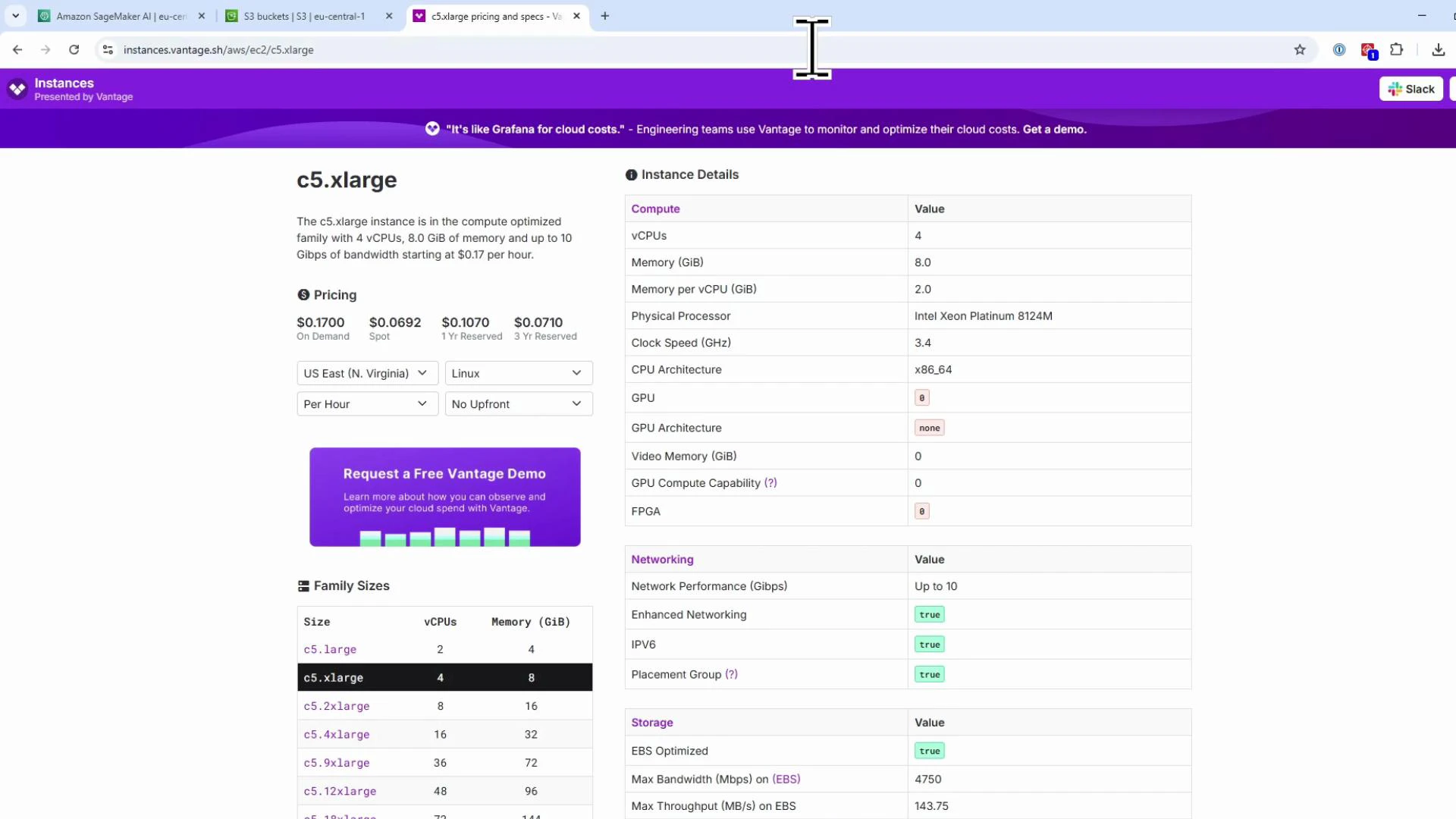Click the Vantage logo in the header
This screenshot has width=1456, height=819.
coord(16,89)
